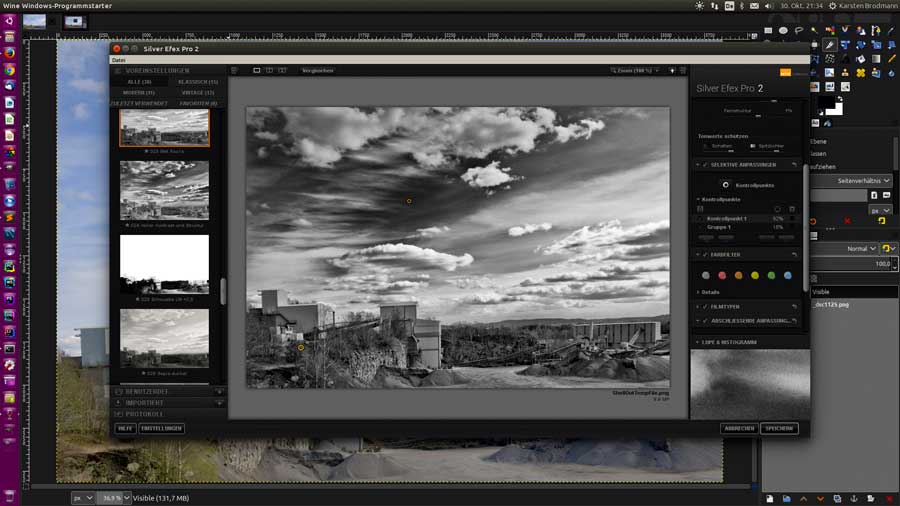This screenshot has width=900, height=506.
Task: Click the Vergleichen button
Action: point(317,71)
